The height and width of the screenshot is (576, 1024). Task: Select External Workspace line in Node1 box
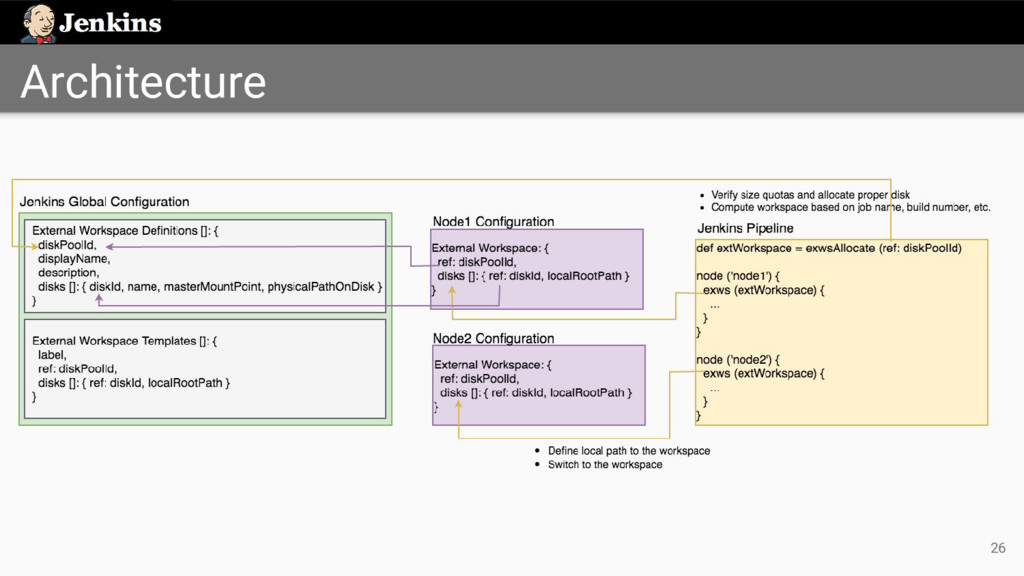click(490, 248)
